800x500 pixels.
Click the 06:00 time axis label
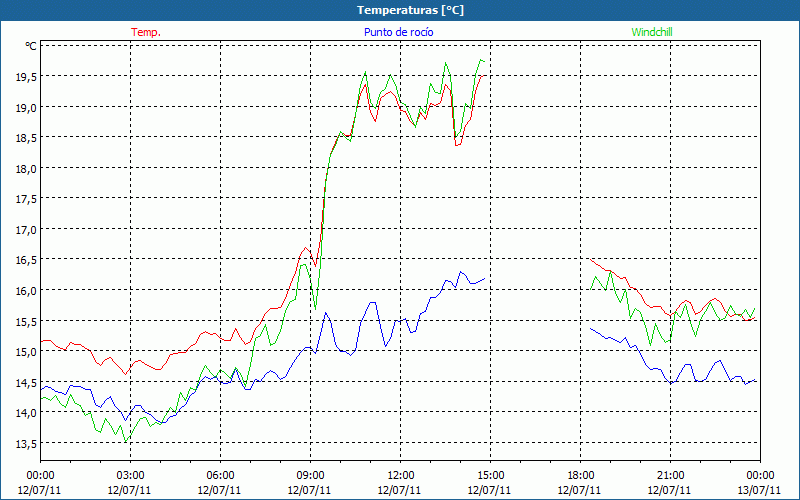point(220,476)
